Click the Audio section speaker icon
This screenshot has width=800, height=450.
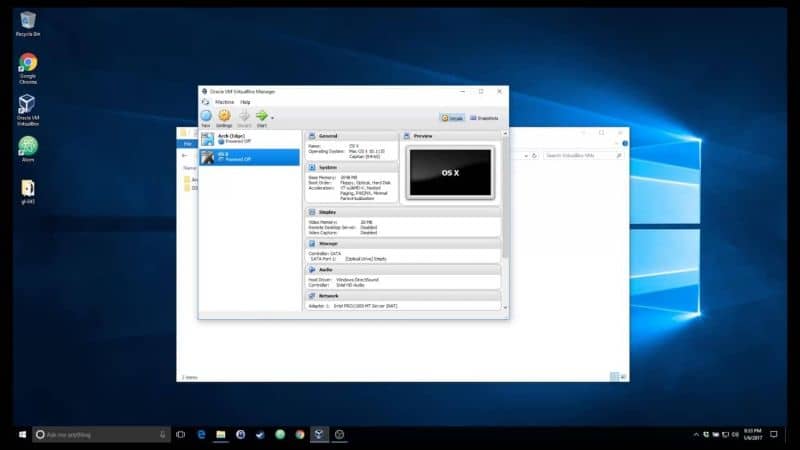[x=312, y=269]
